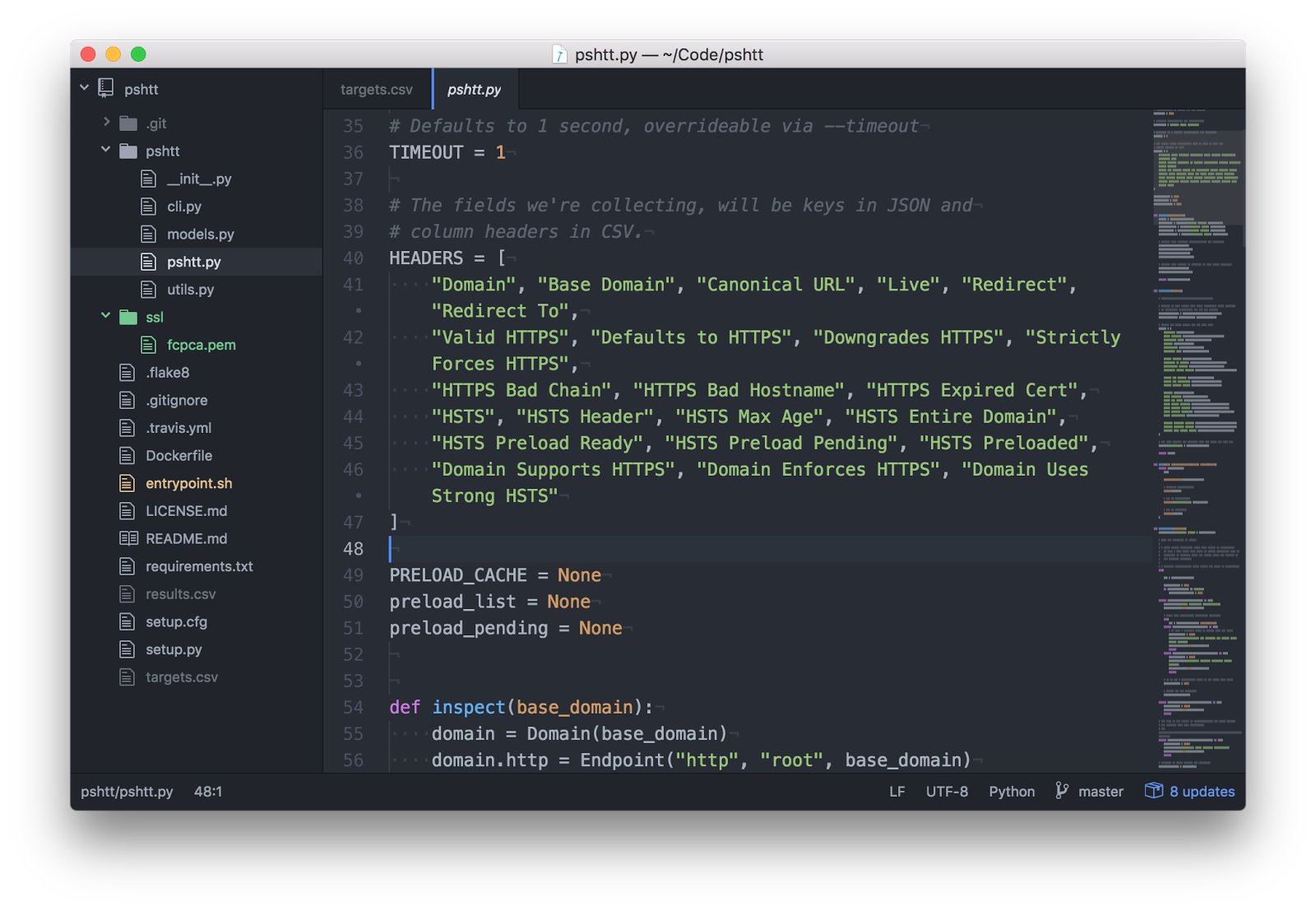The image size is (1316, 911).
Task: Click the Python file icon in title bar
Action: (559, 54)
